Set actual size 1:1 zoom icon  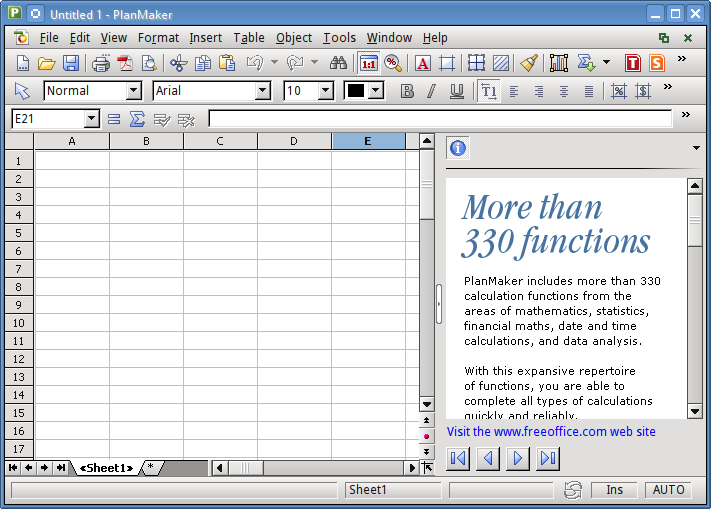pyautogui.click(x=369, y=63)
